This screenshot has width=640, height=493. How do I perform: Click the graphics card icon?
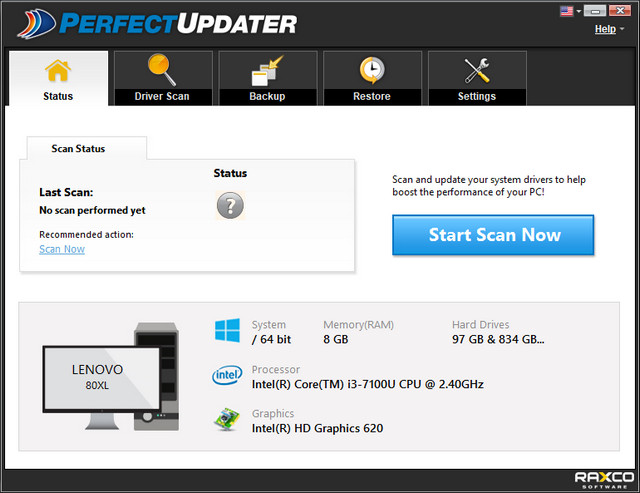point(227,420)
